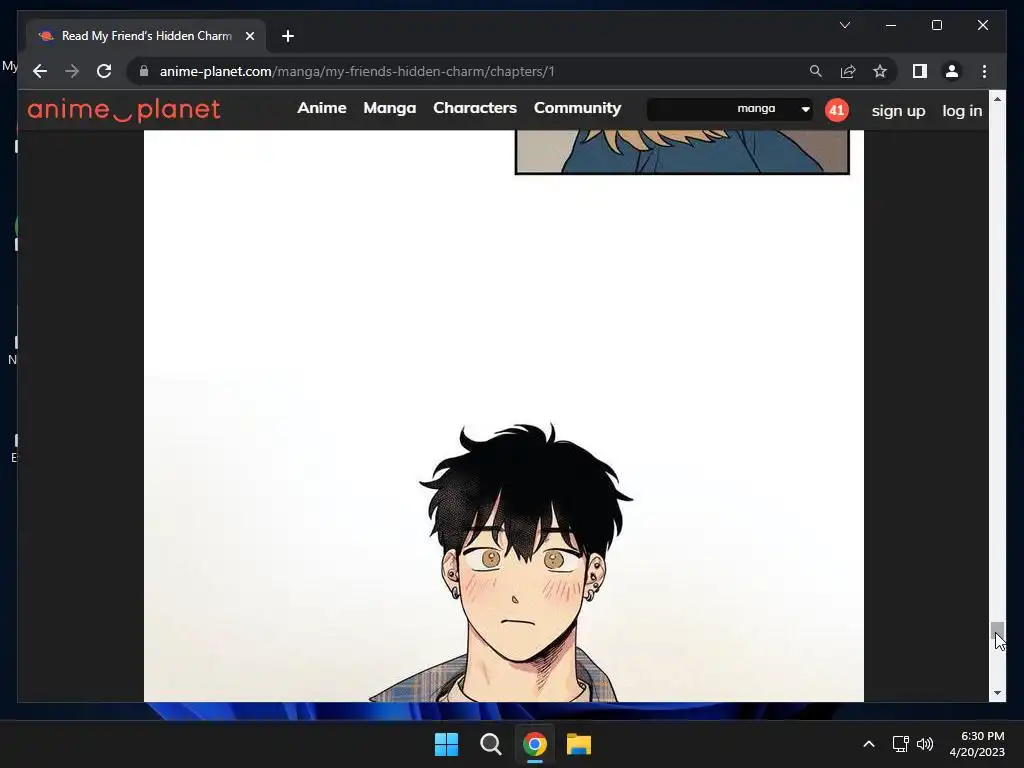Viewport: 1024px width, 768px height.
Task: Open the Characters menu
Action: tap(475, 108)
